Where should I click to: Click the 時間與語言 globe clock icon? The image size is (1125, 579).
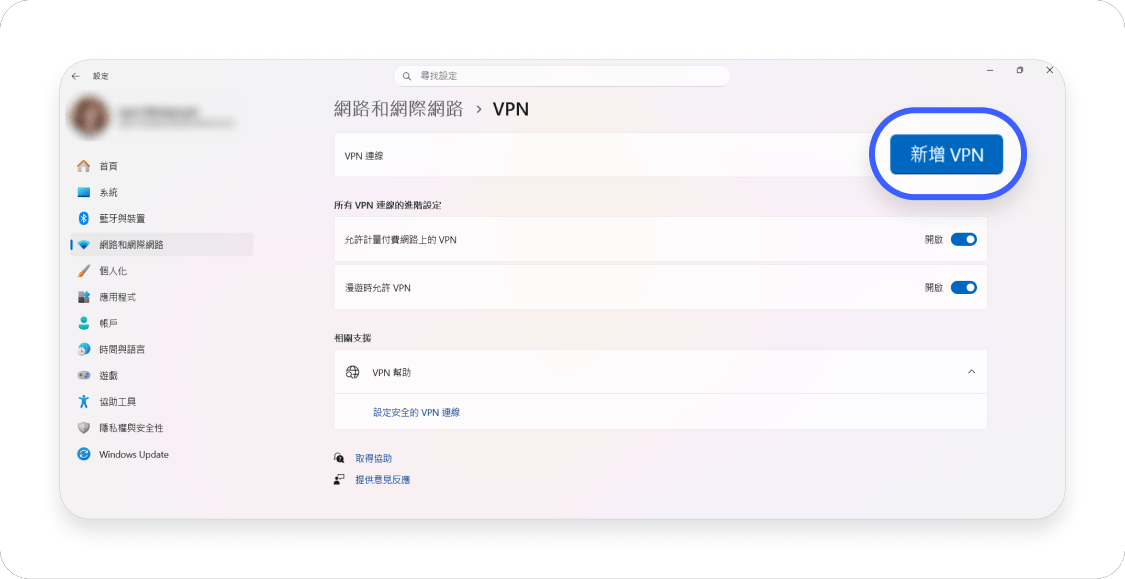point(84,349)
